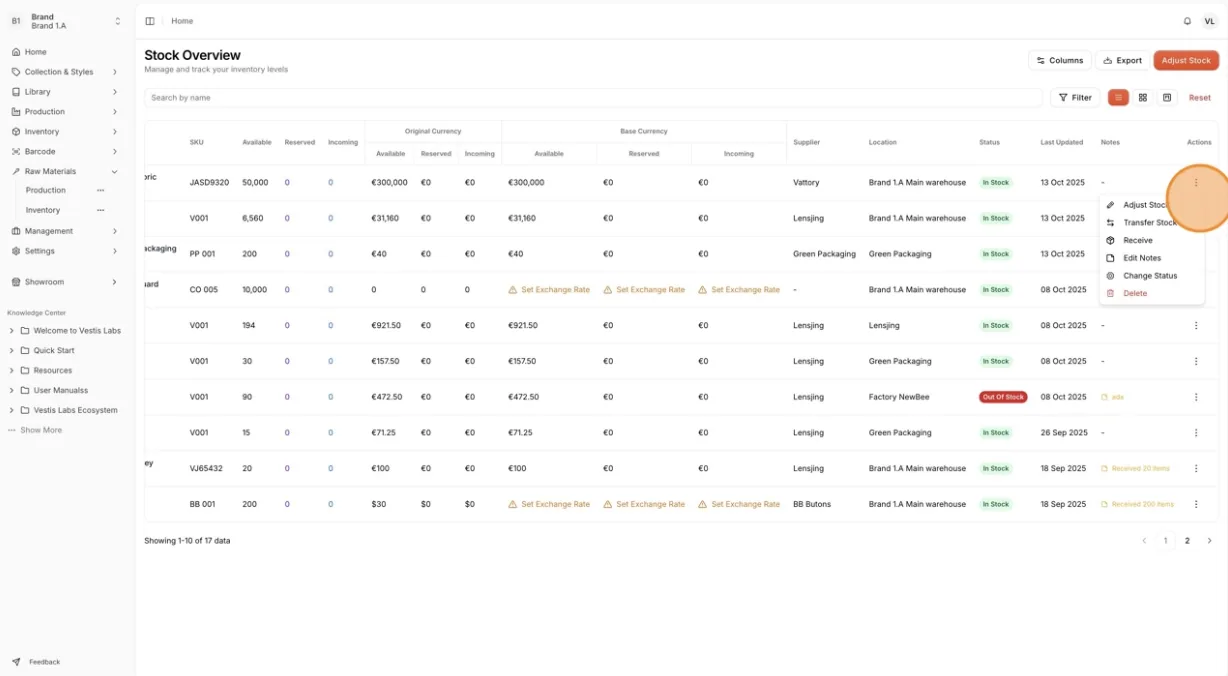Open the Library section
The height and width of the screenshot is (676, 1228).
pyautogui.click(x=65, y=92)
